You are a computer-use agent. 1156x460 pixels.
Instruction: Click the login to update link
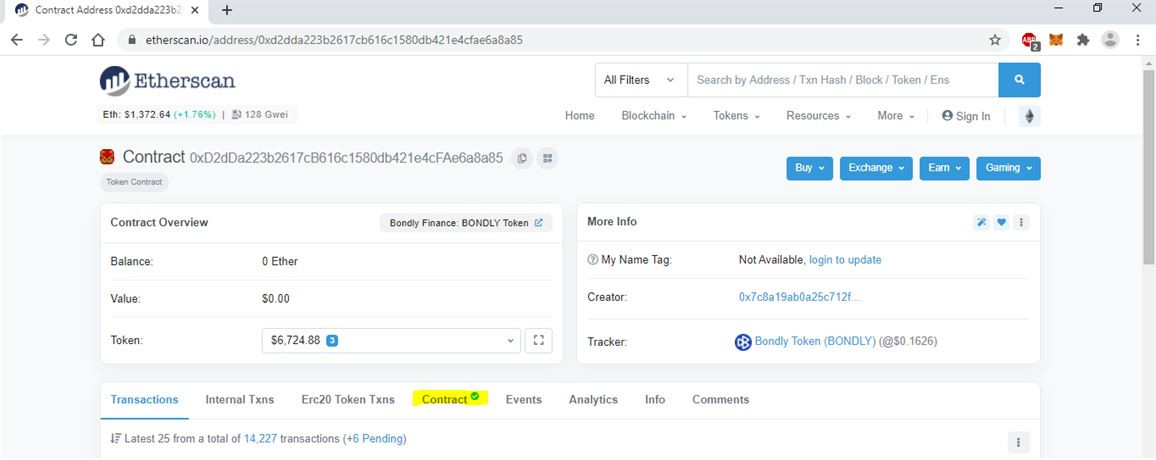point(845,260)
